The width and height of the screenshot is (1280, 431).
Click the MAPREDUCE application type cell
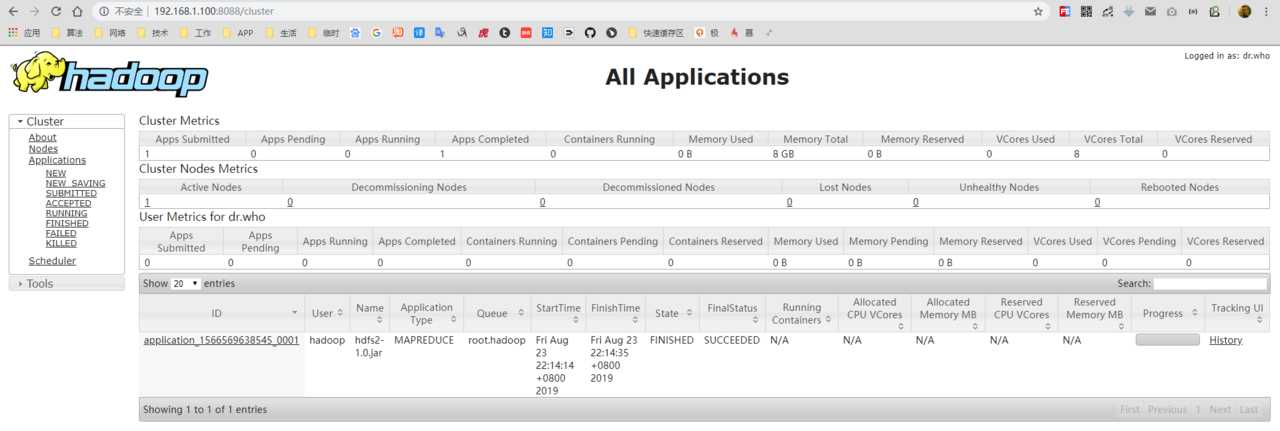426,340
